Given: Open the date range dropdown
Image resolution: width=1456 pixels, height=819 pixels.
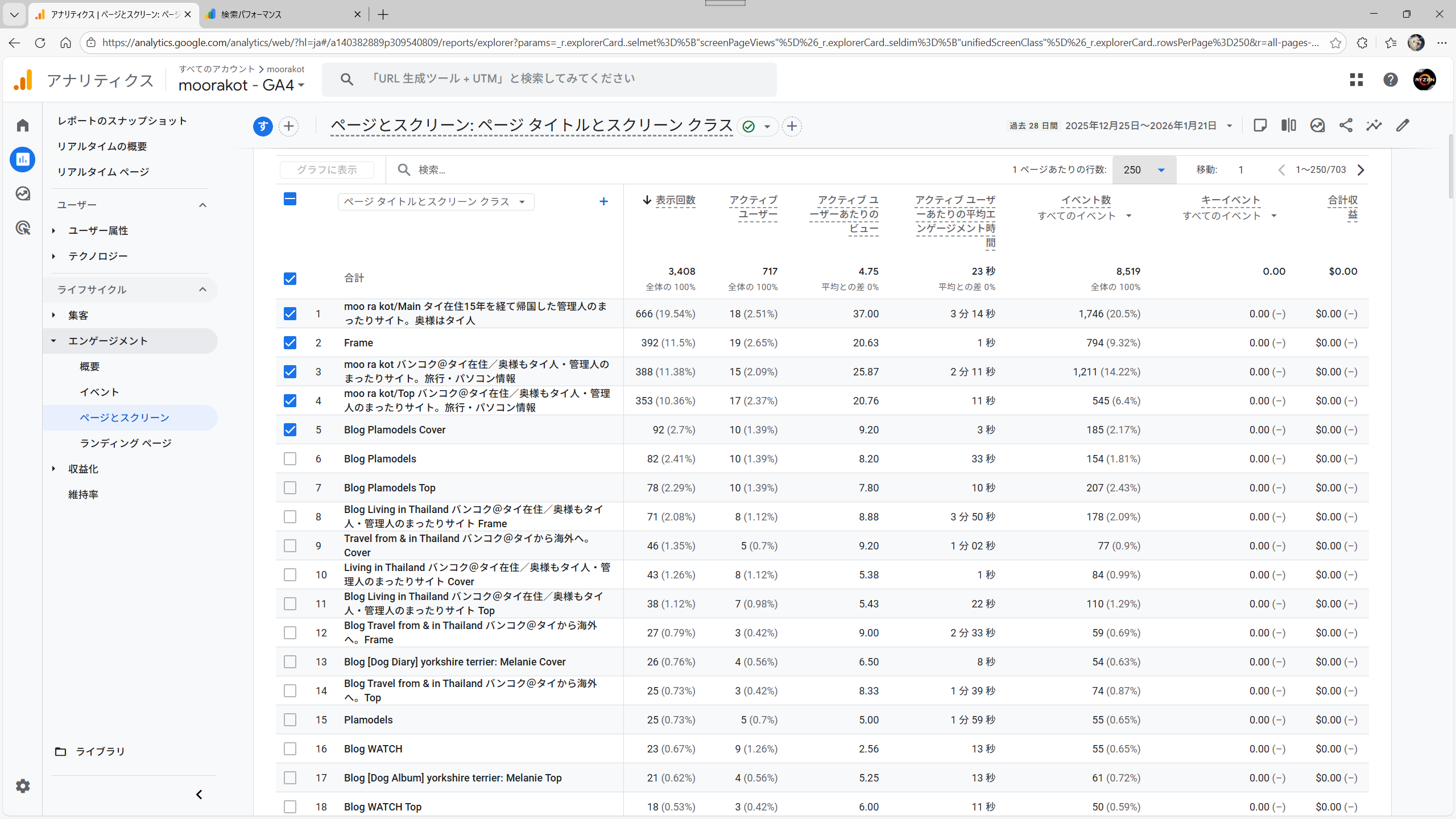Looking at the screenshot, I should [1230, 126].
